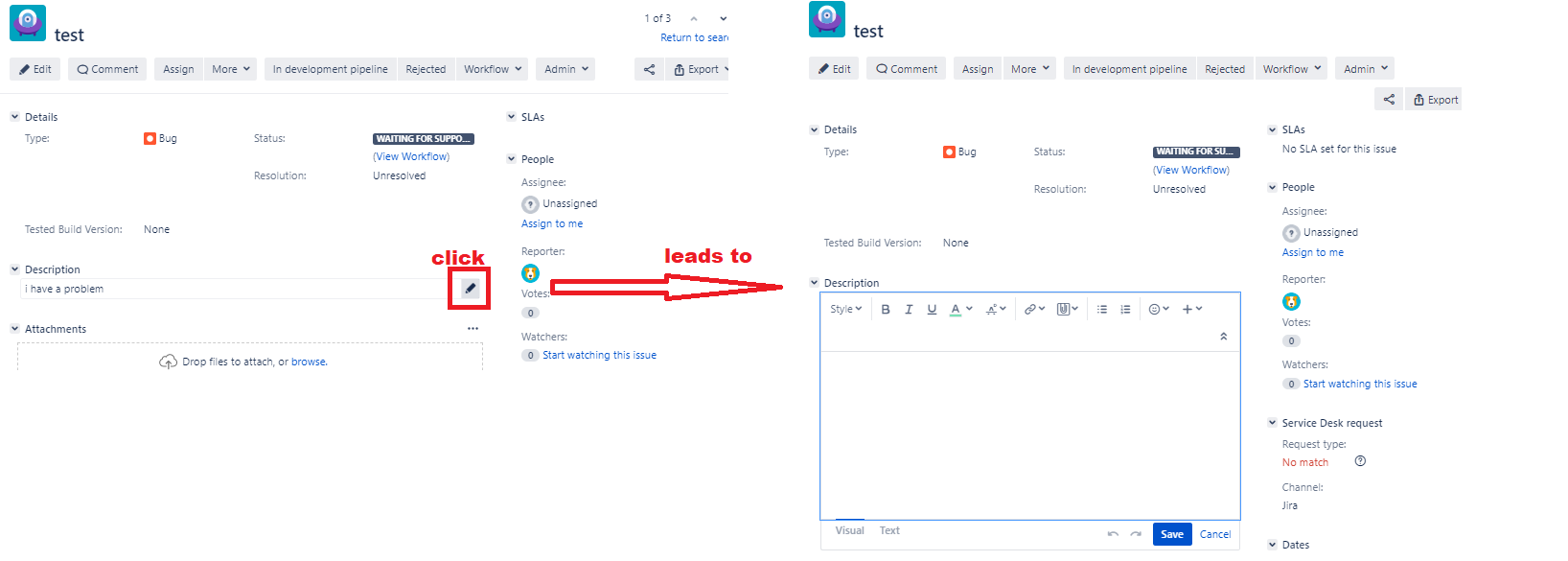
Task: Click Return to search link
Action: click(x=695, y=38)
